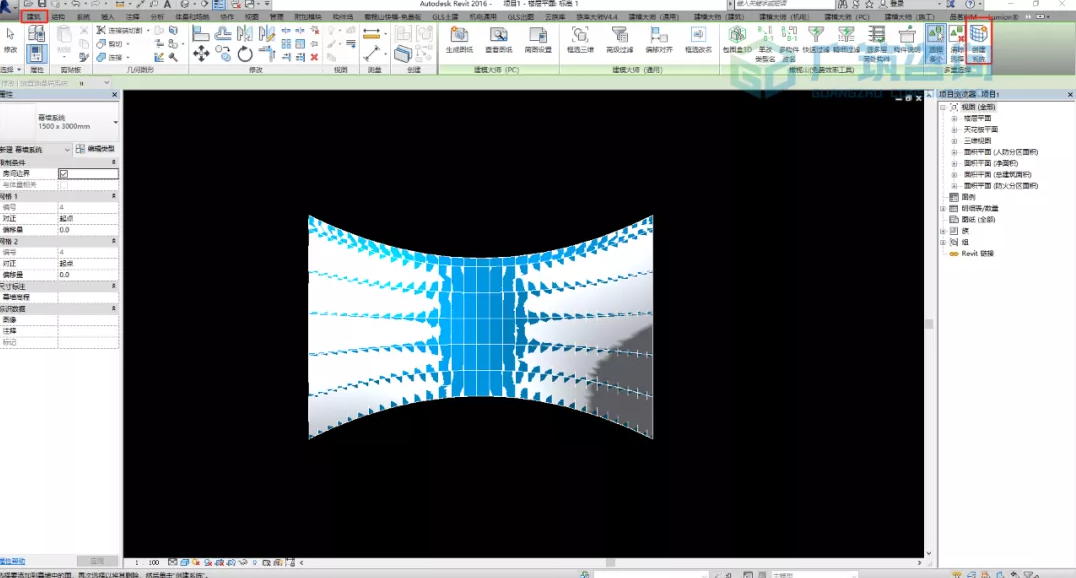
Task: Expand the 三维视图 tree node
Action: (954, 141)
